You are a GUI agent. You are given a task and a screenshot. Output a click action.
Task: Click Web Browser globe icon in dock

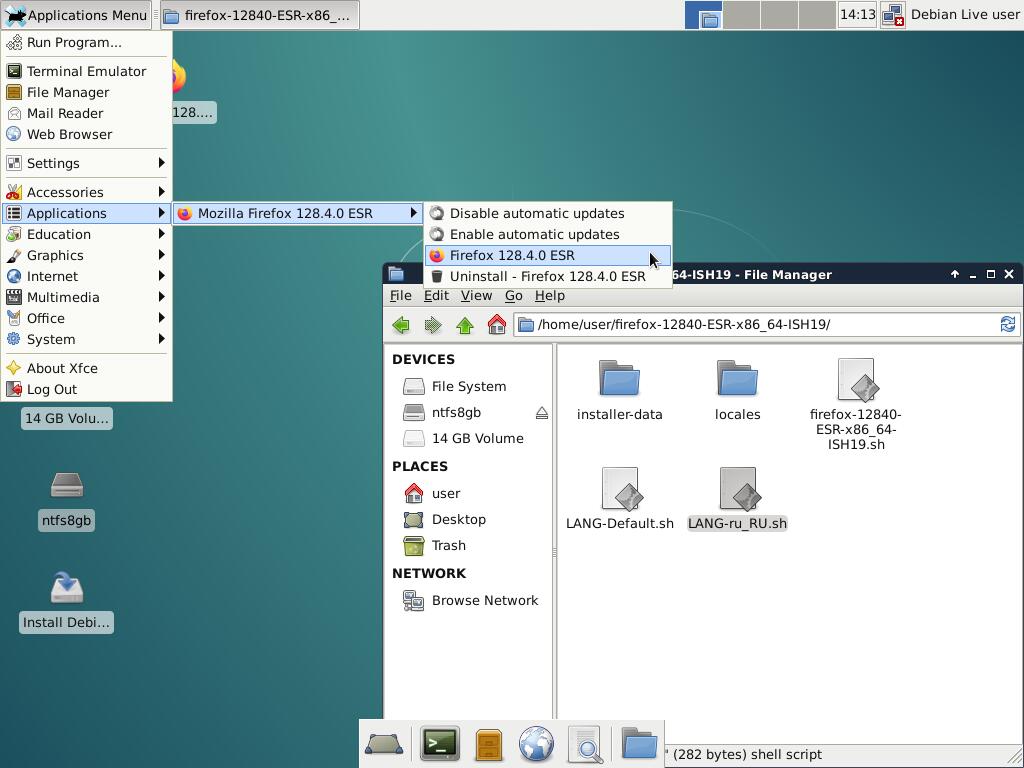536,744
